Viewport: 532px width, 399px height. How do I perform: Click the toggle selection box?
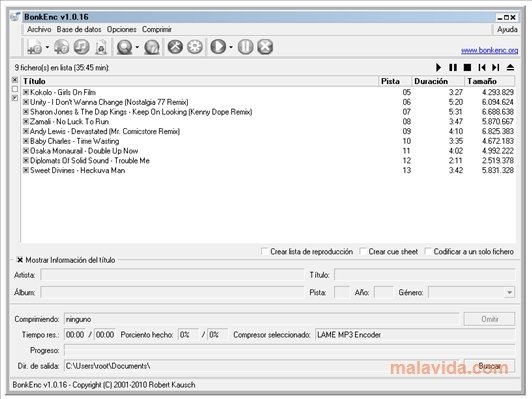tap(15, 98)
